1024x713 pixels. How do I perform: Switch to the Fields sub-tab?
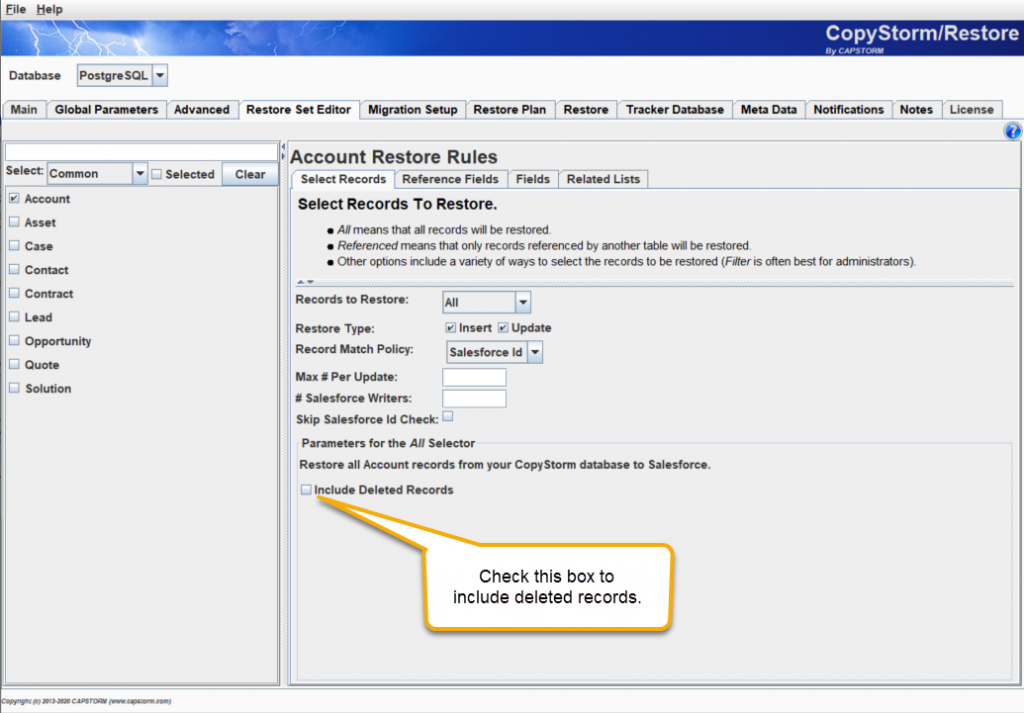click(533, 179)
